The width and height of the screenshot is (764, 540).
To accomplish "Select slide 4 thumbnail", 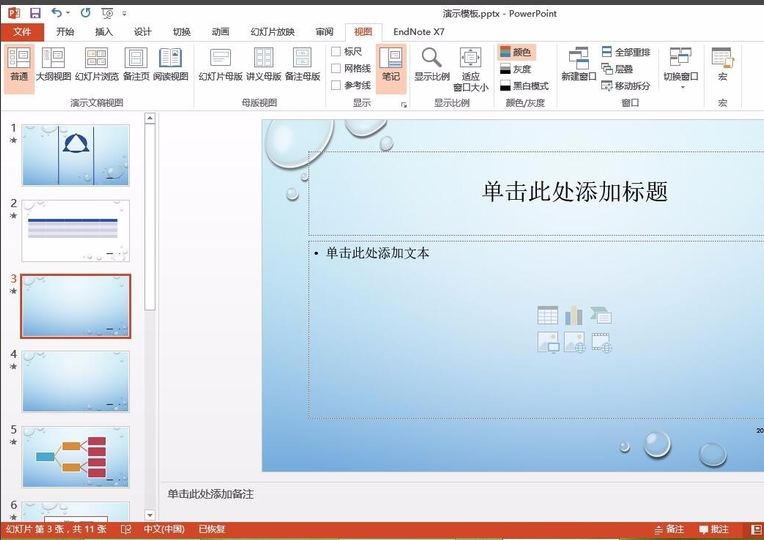I will [76, 381].
